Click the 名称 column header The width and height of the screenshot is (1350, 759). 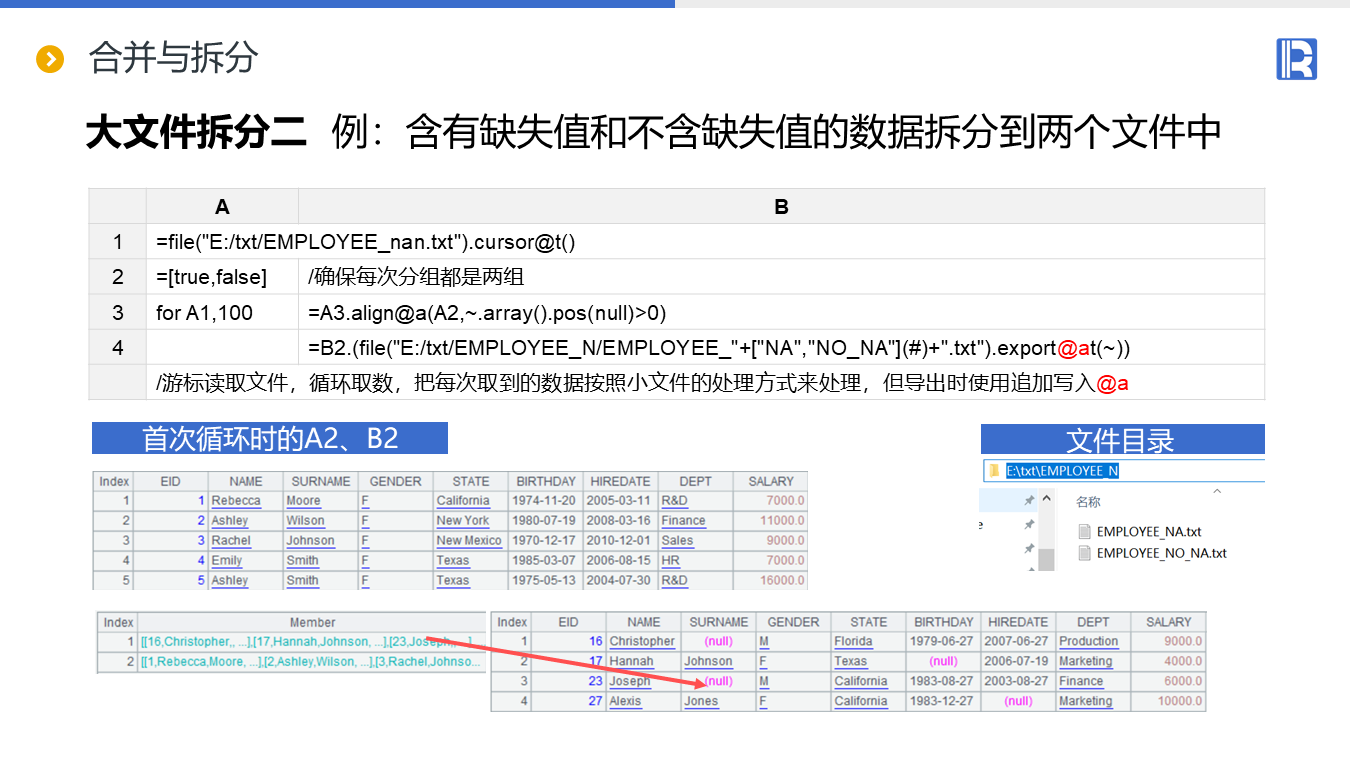coord(1088,502)
